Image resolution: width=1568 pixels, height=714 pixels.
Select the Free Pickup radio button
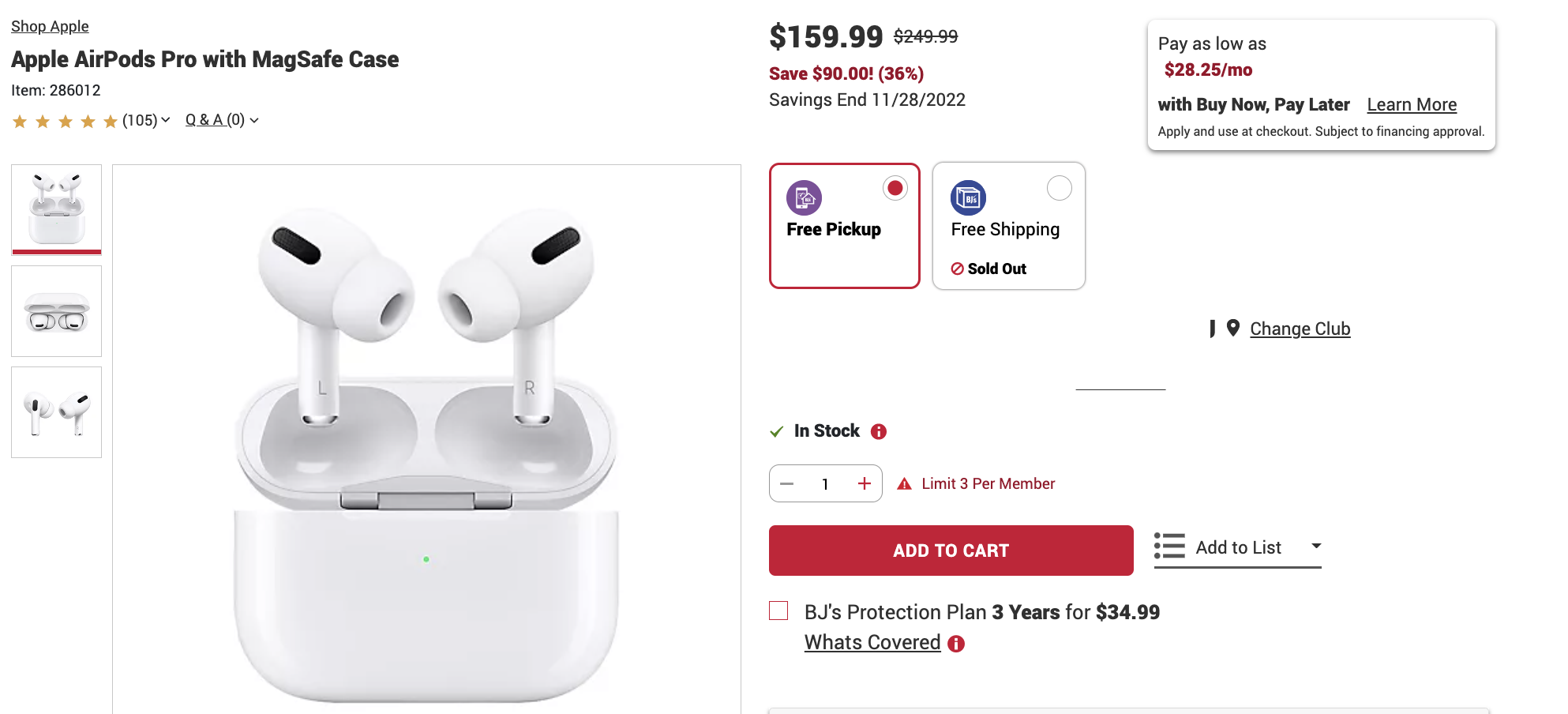pyautogui.click(x=895, y=188)
